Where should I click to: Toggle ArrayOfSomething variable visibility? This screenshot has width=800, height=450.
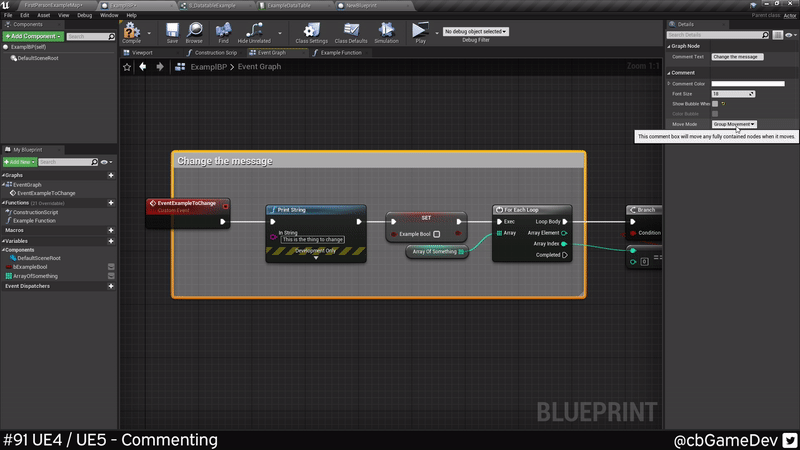click(x=111, y=276)
